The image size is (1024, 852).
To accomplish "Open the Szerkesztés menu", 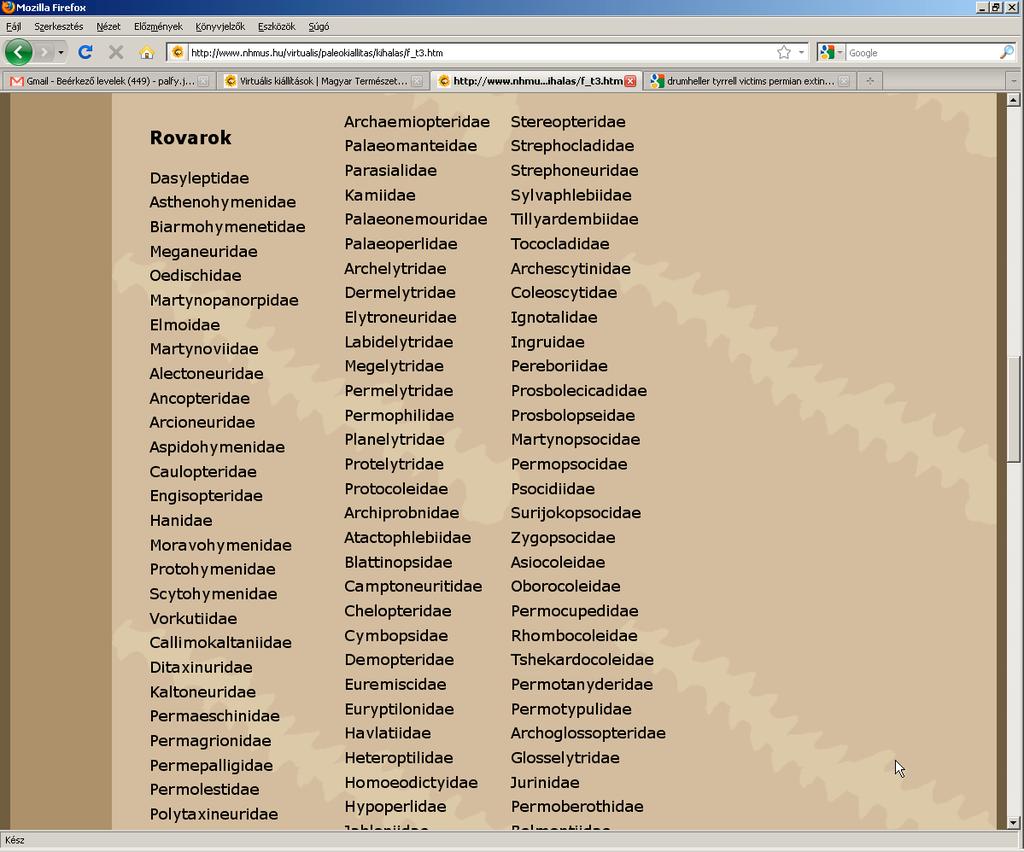I will pos(59,27).
